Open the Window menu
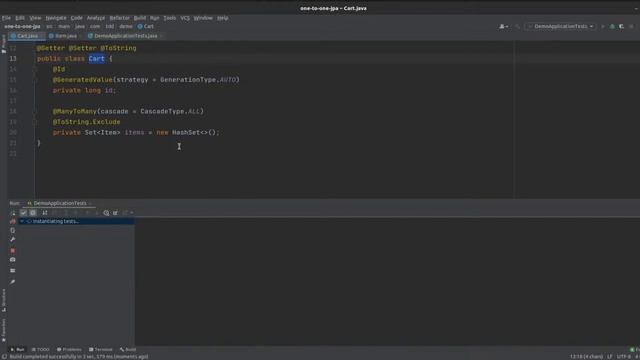 (203, 18)
